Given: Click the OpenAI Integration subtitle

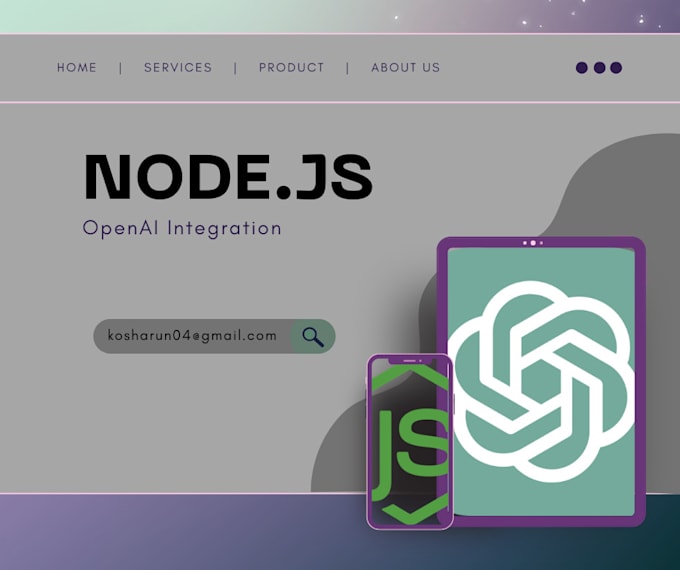Looking at the screenshot, I should [182, 229].
